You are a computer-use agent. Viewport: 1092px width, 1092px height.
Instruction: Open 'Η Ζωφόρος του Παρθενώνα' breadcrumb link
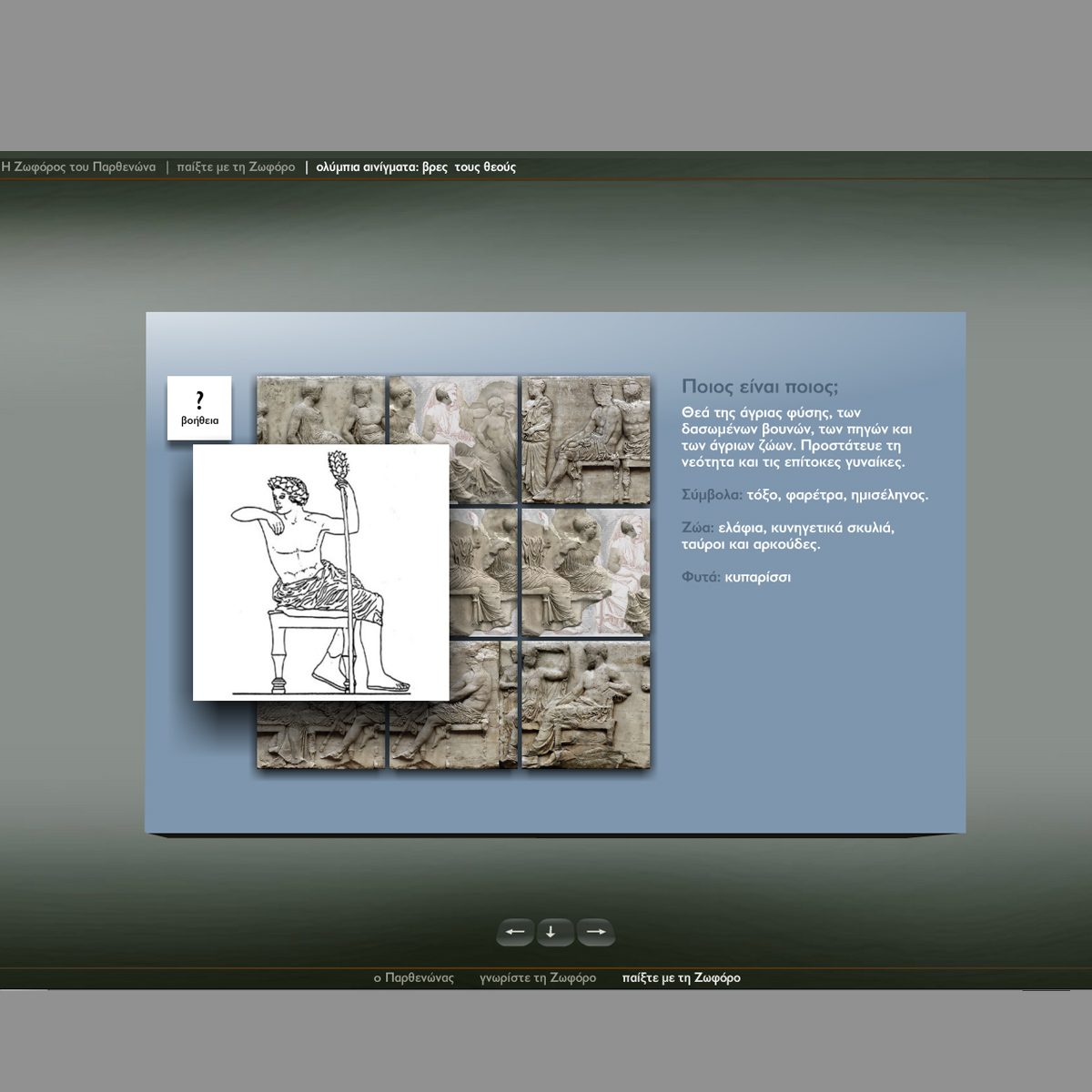78,167
